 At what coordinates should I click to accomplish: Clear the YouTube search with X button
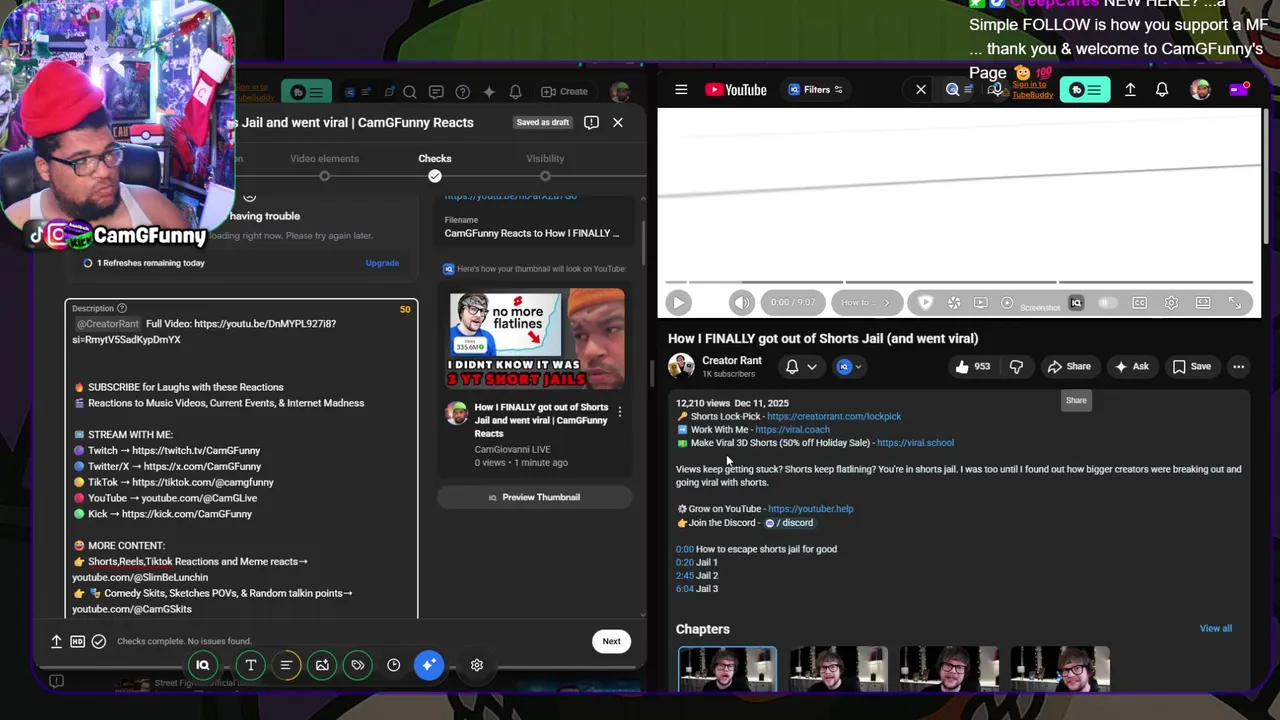(921, 90)
